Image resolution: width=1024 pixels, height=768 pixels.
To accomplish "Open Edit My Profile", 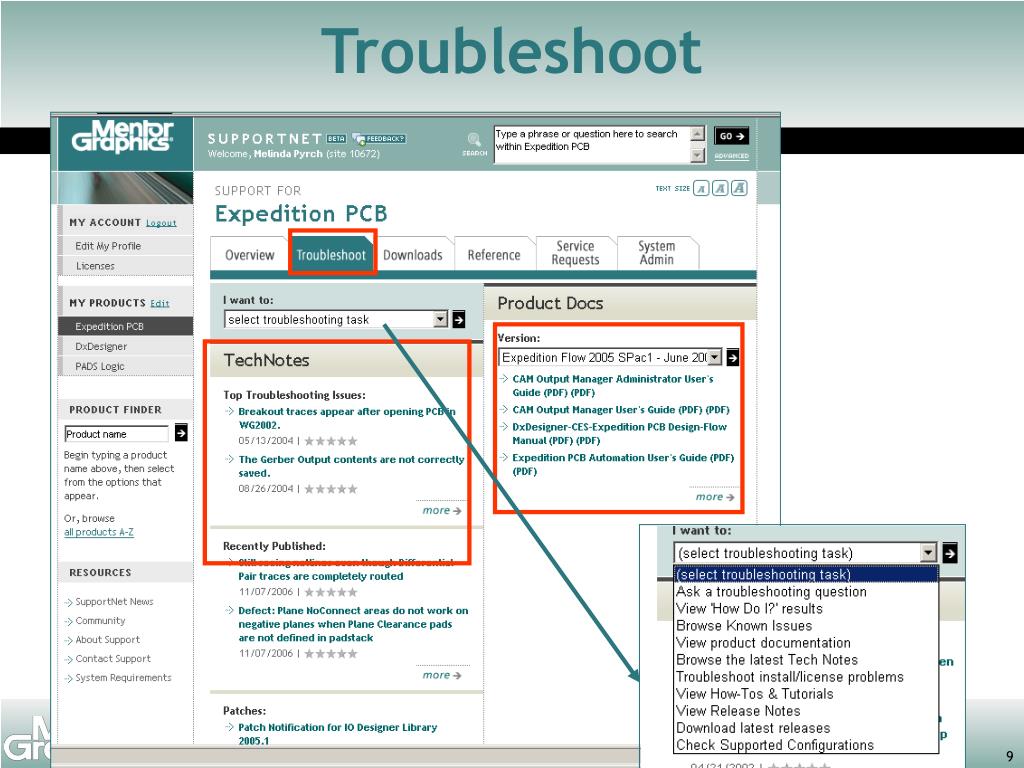I will click(x=108, y=246).
